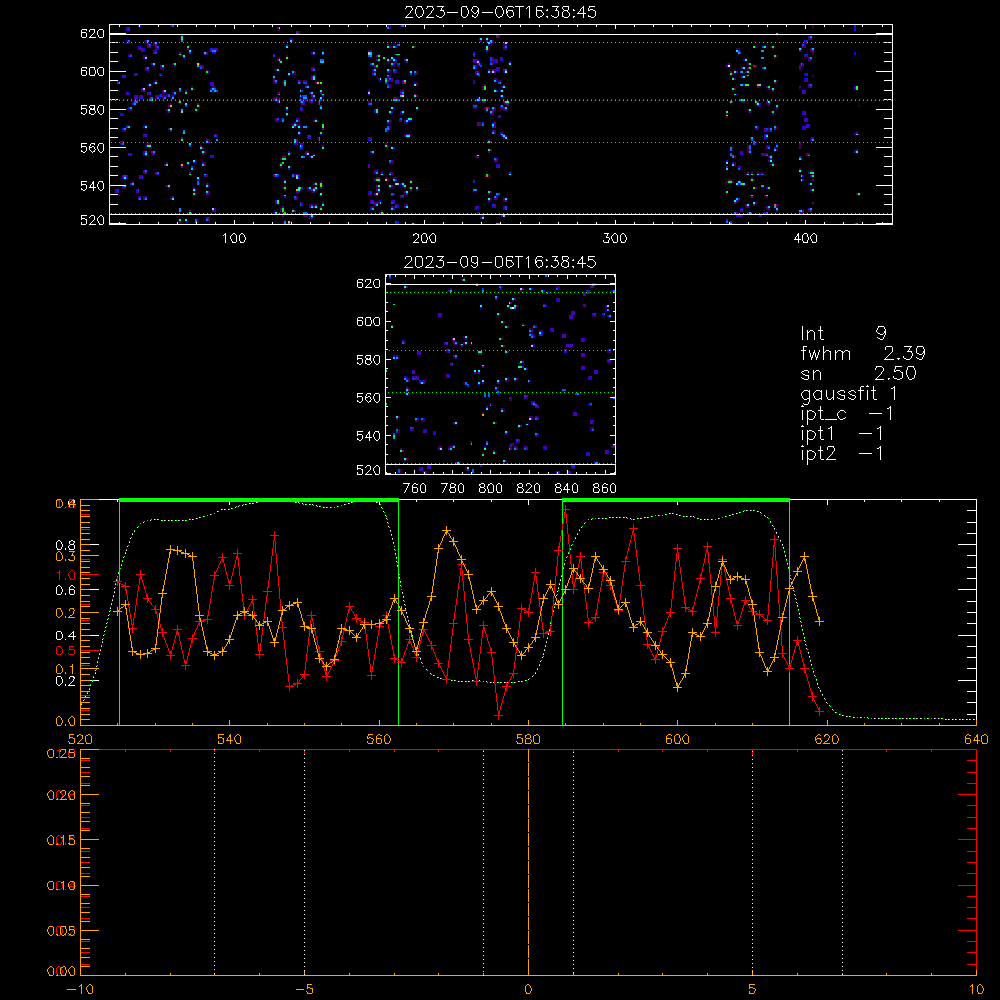
Task: Select the 'sn 2.50' readout
Action: click(858, 374)
